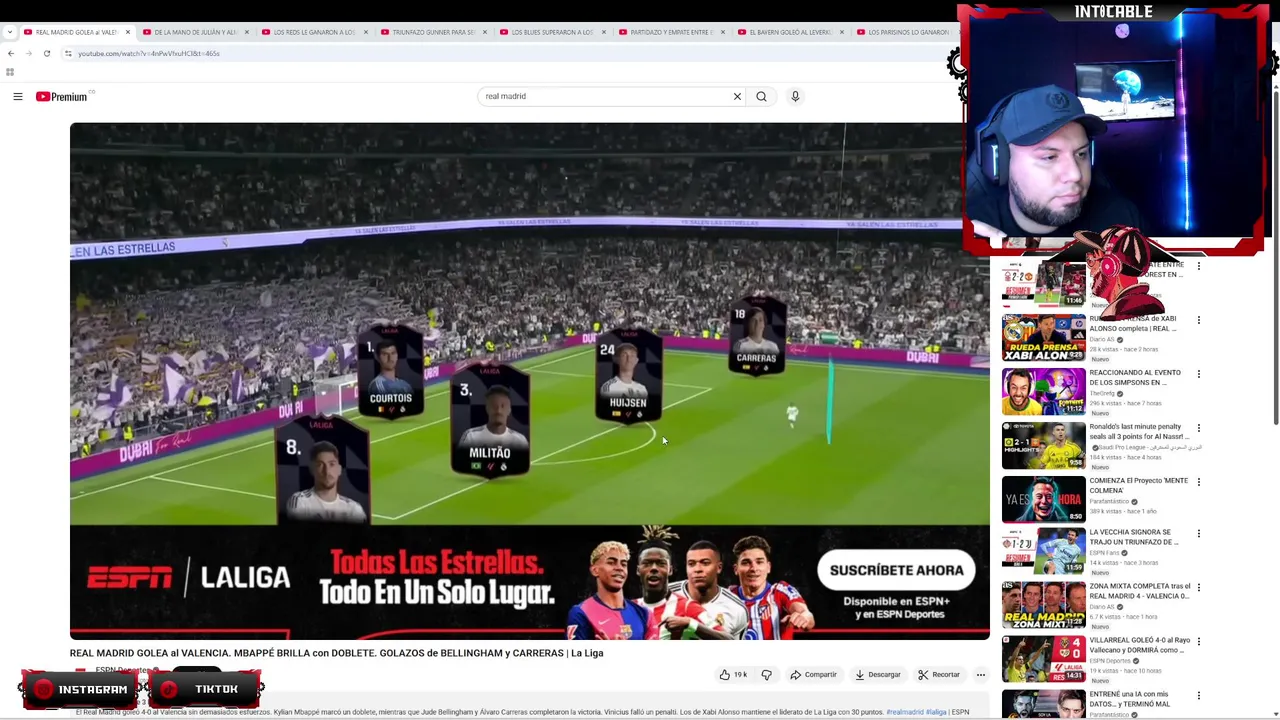Click the INSTAGRAM overlay badge
1280x720 pixels.
80,689
